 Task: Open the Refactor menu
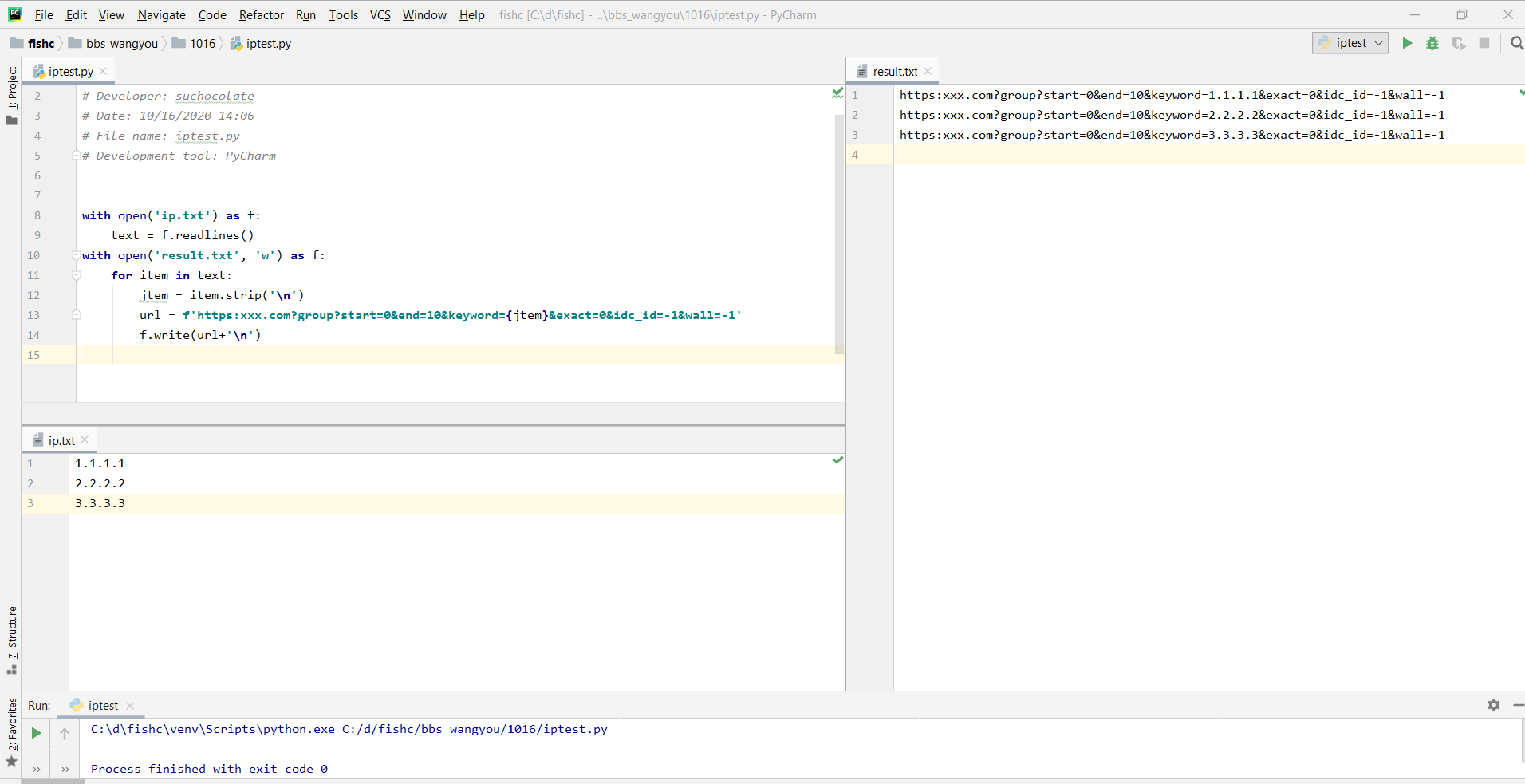point(262,15)
